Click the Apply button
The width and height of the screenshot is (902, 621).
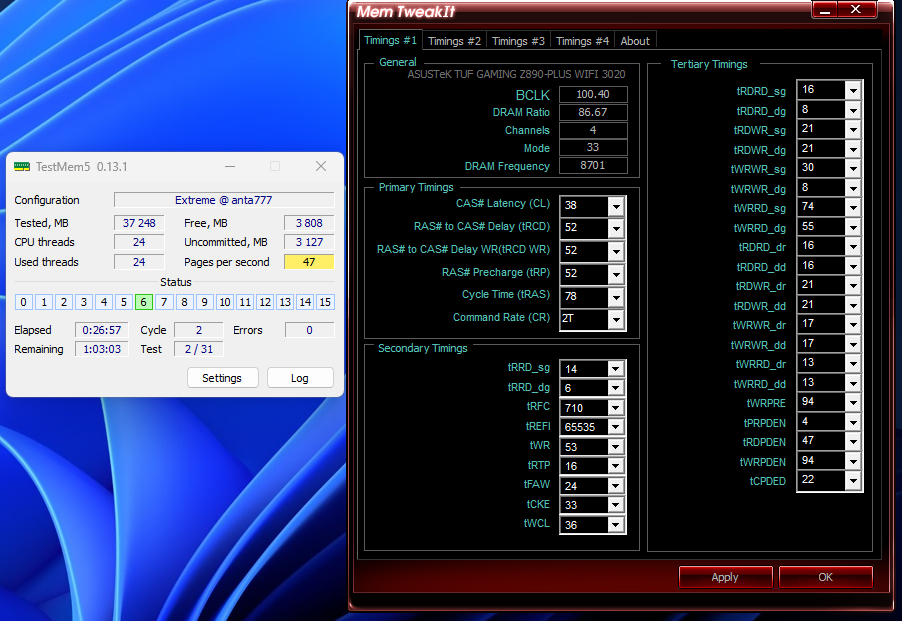coord(725,577)
